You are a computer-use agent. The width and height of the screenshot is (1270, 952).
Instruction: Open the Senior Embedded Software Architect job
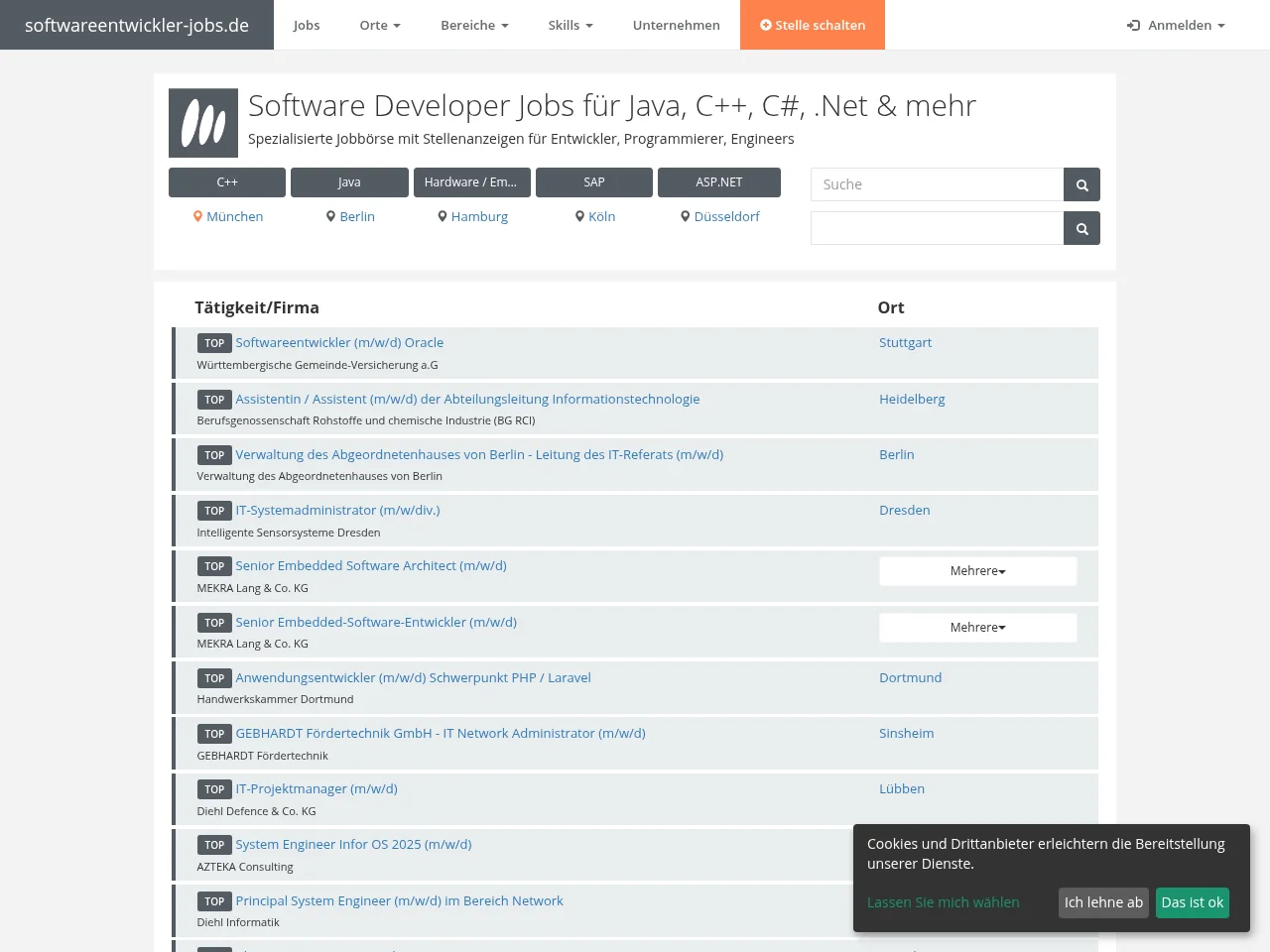pyautogui.click(x=371, y=565)
